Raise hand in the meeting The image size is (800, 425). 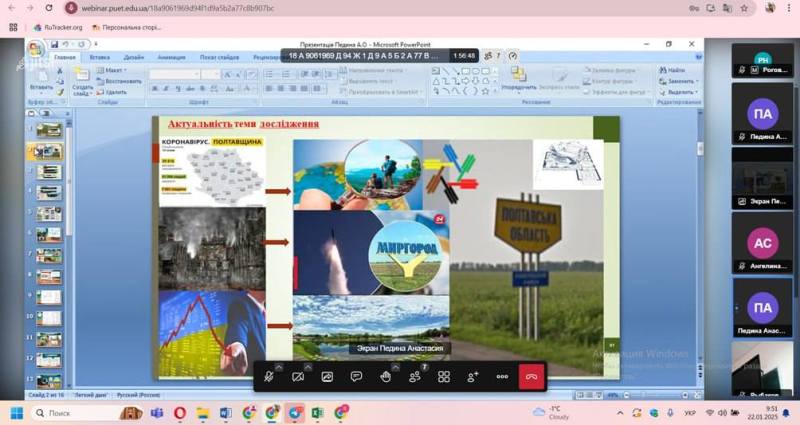click(x=385, y=377)
